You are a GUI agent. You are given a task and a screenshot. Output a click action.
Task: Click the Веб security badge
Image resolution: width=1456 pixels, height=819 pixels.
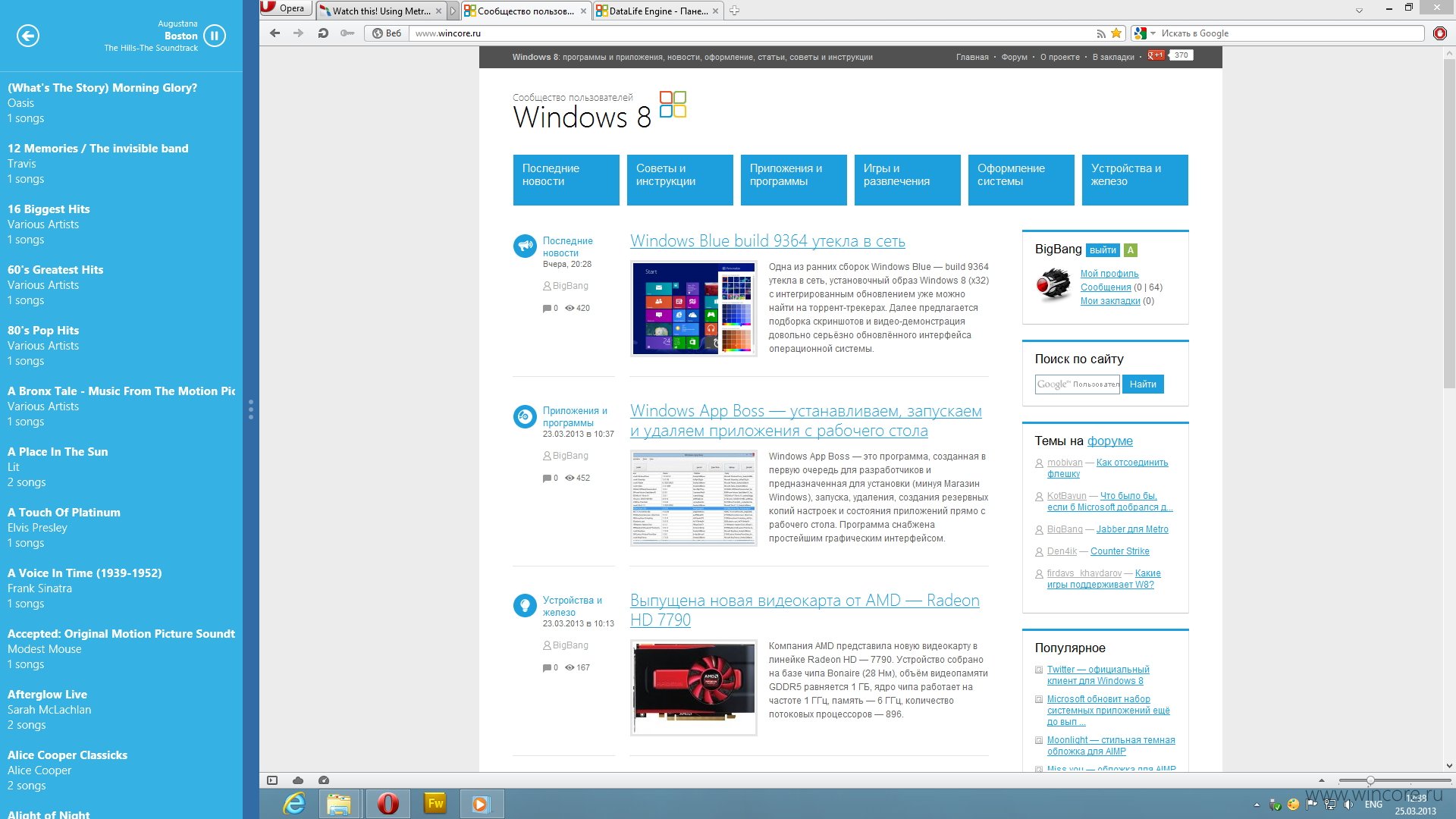click(387, 33)
